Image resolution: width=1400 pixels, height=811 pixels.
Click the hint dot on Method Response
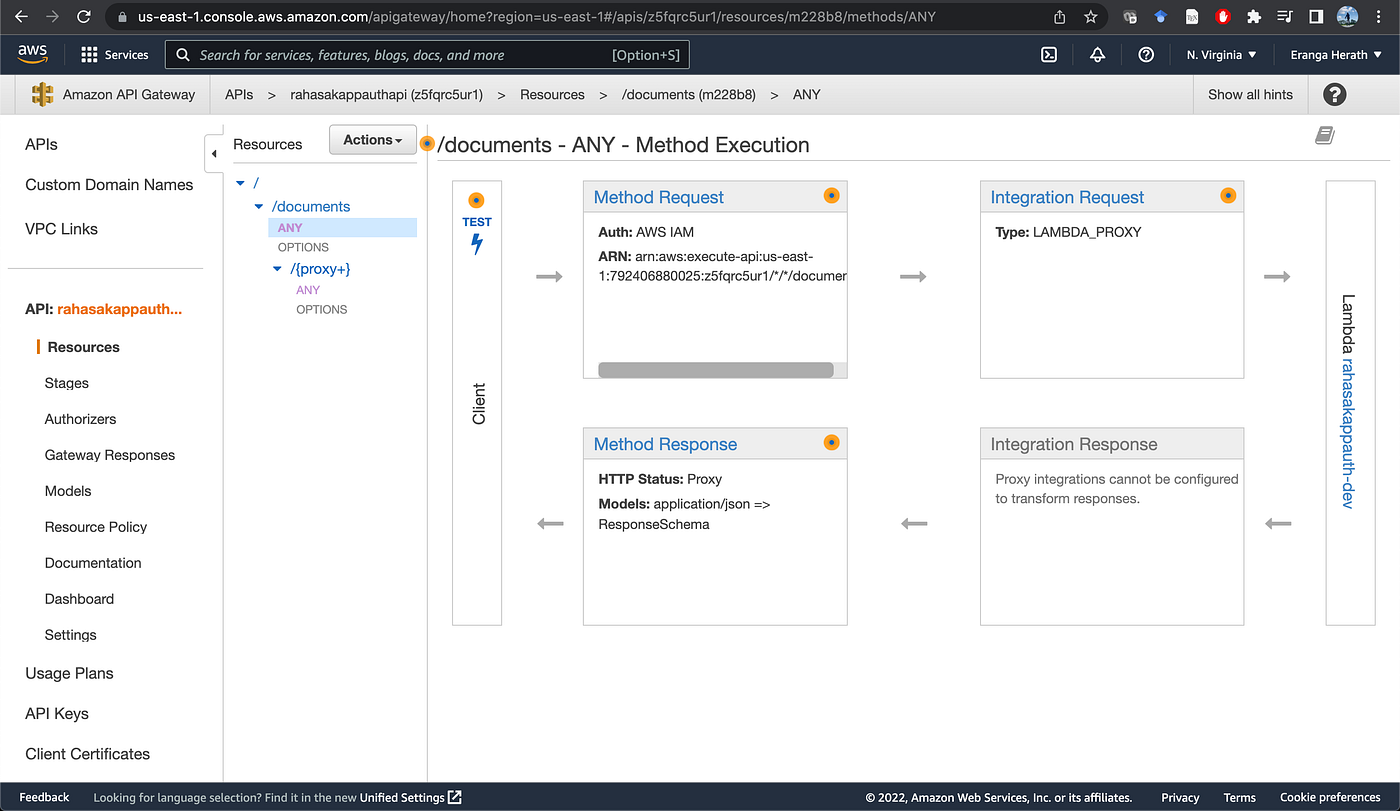[x=831, y=442]
